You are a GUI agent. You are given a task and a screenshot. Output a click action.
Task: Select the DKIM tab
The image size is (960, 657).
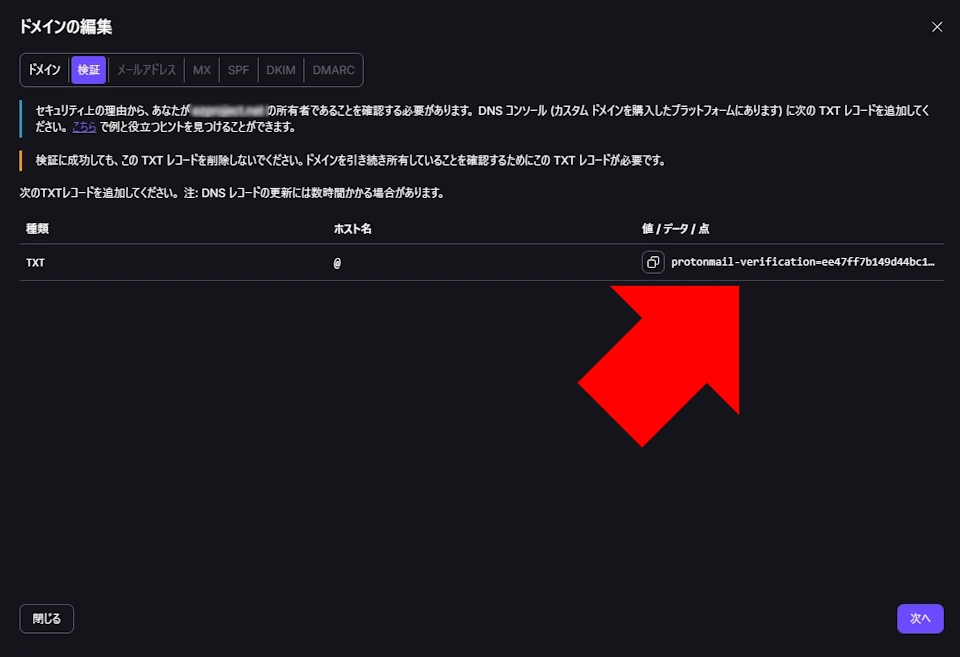[280, 70]
